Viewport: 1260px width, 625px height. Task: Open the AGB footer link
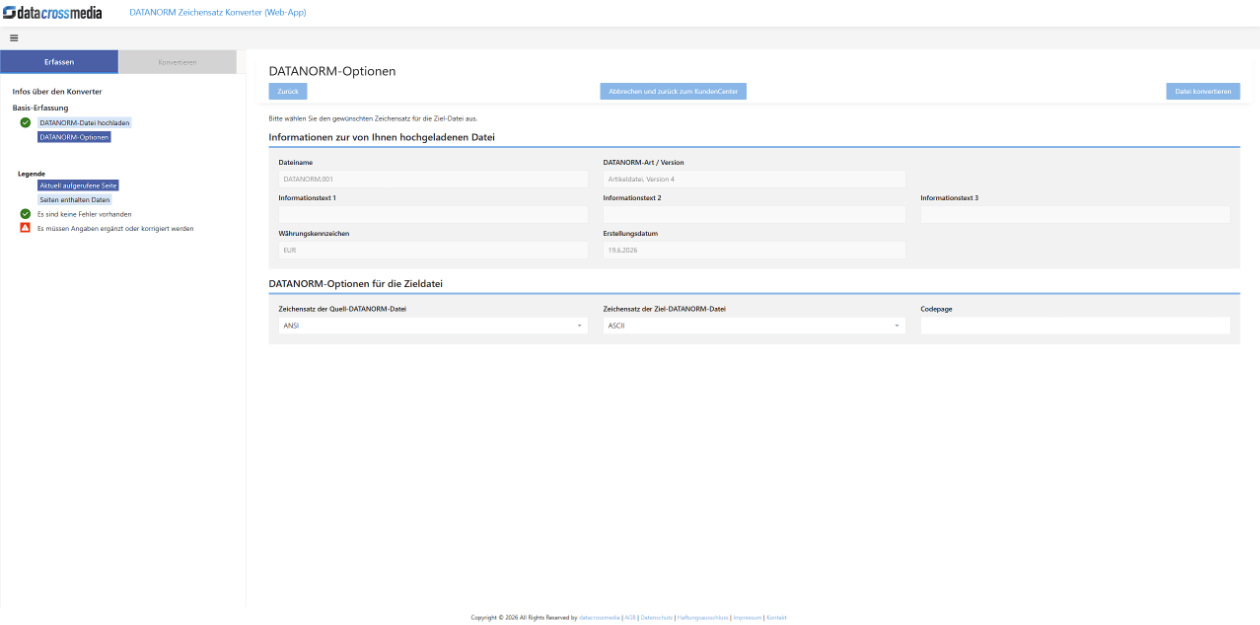click(630, 617)
